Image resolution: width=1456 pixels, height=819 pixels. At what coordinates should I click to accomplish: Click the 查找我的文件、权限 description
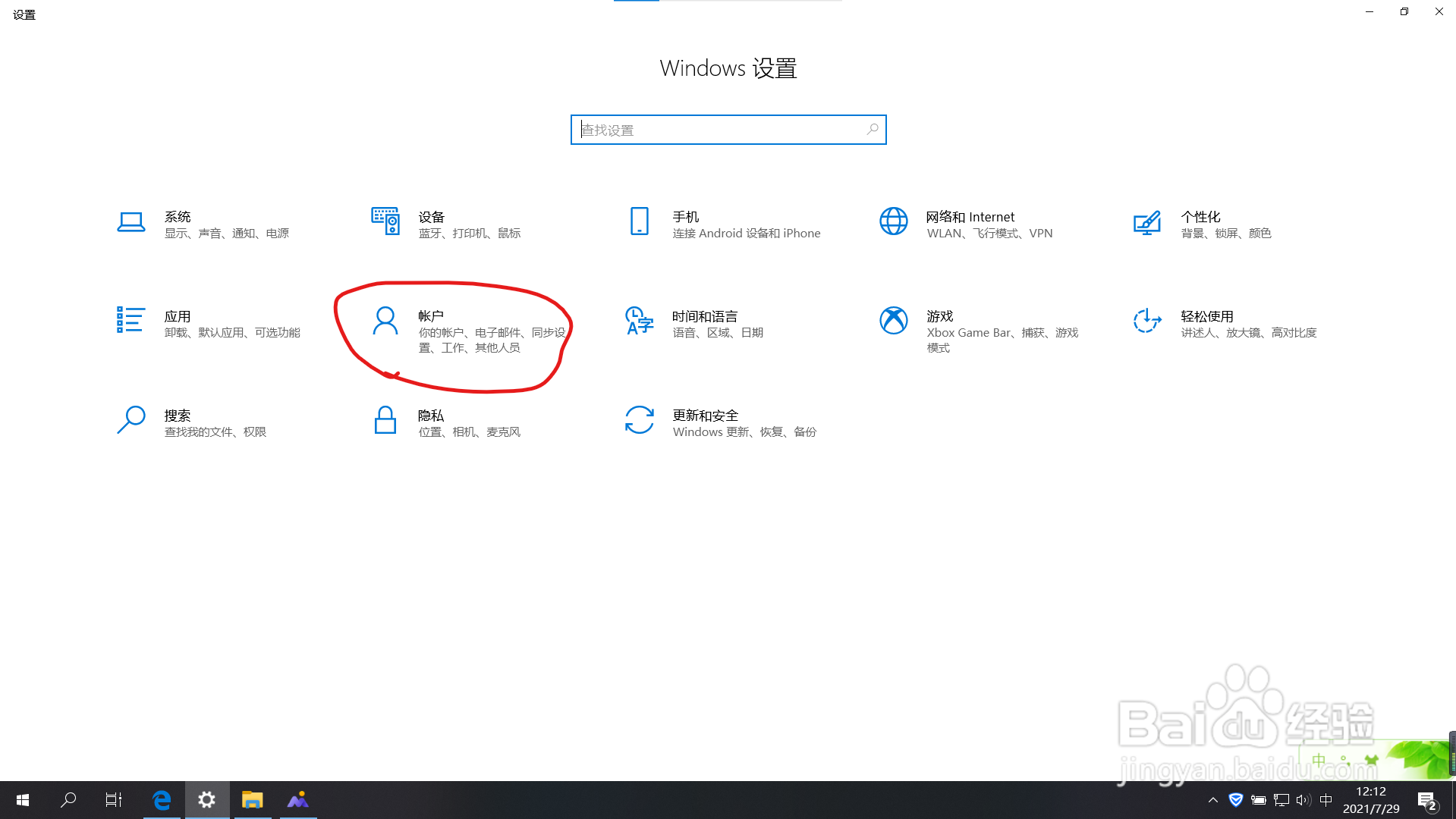tap(215, 432)
